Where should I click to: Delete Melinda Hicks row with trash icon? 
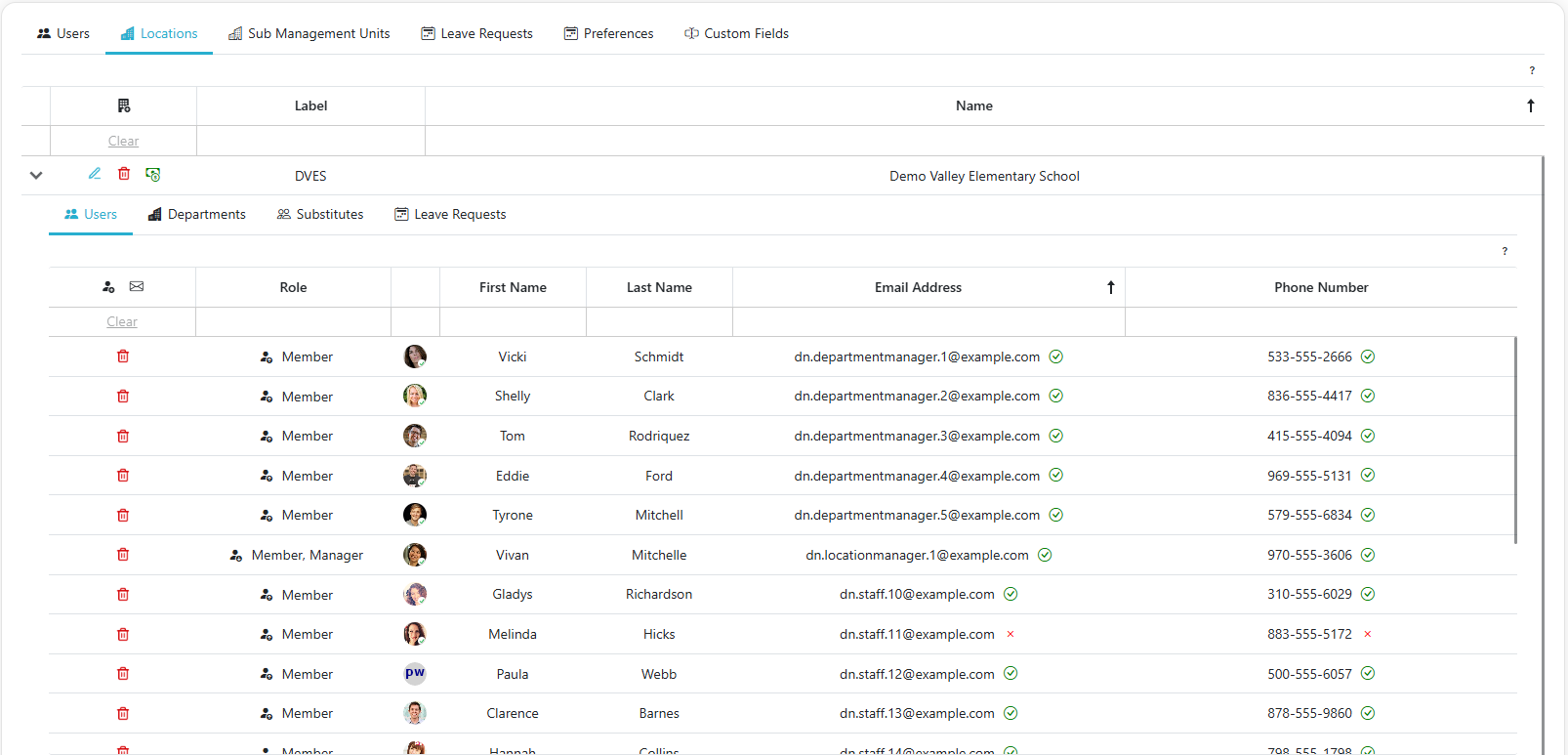coord(123,635)
